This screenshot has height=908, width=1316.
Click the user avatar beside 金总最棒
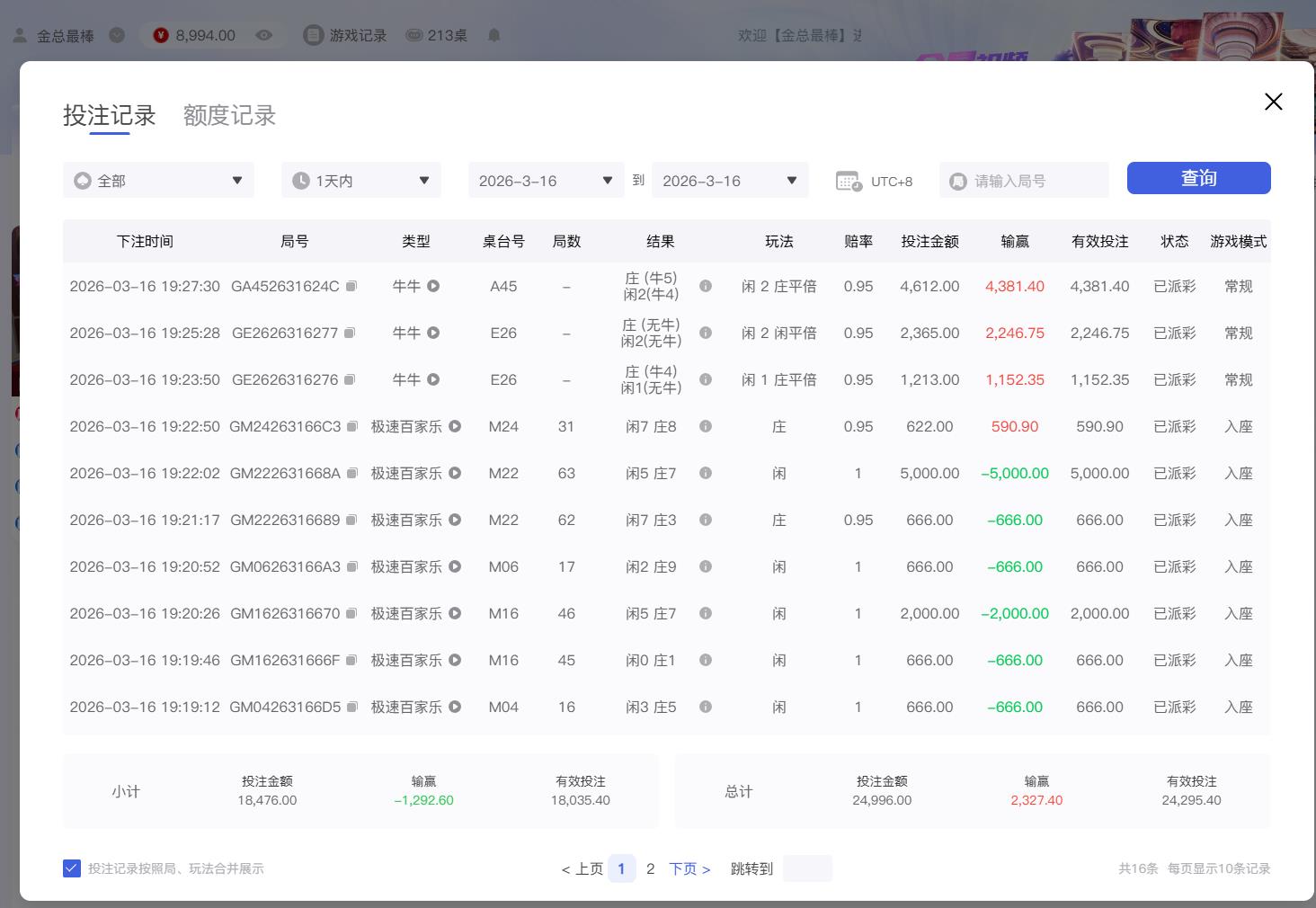pos(19,34)
